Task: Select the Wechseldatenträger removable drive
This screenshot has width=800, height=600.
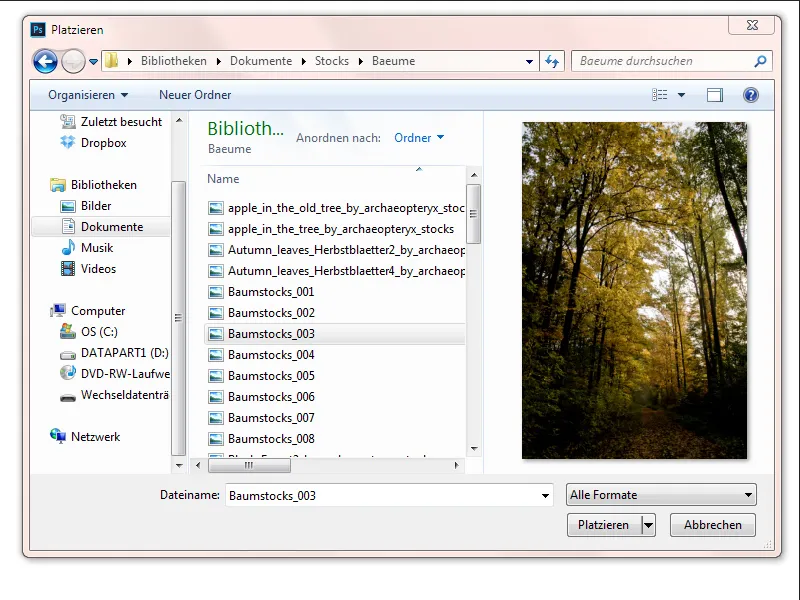Action: pyautogui.click(x=114, y=395)
